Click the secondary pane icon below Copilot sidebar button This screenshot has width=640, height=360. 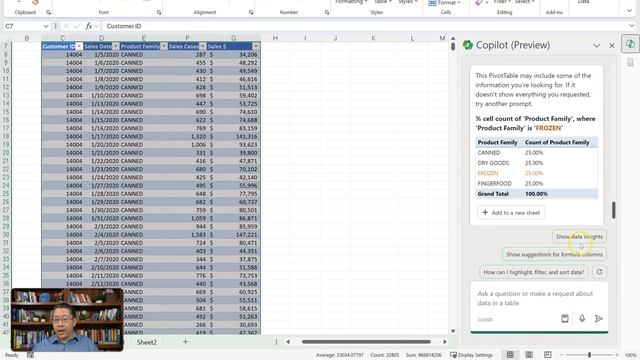coord(630,62)
